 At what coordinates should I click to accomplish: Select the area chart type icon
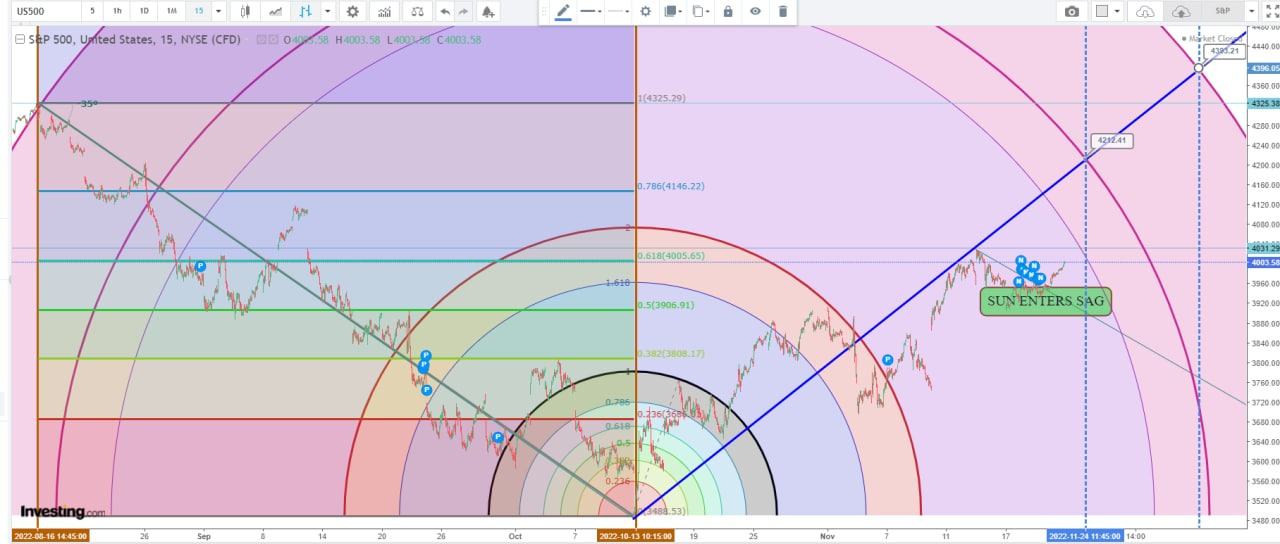pos(275,11)
